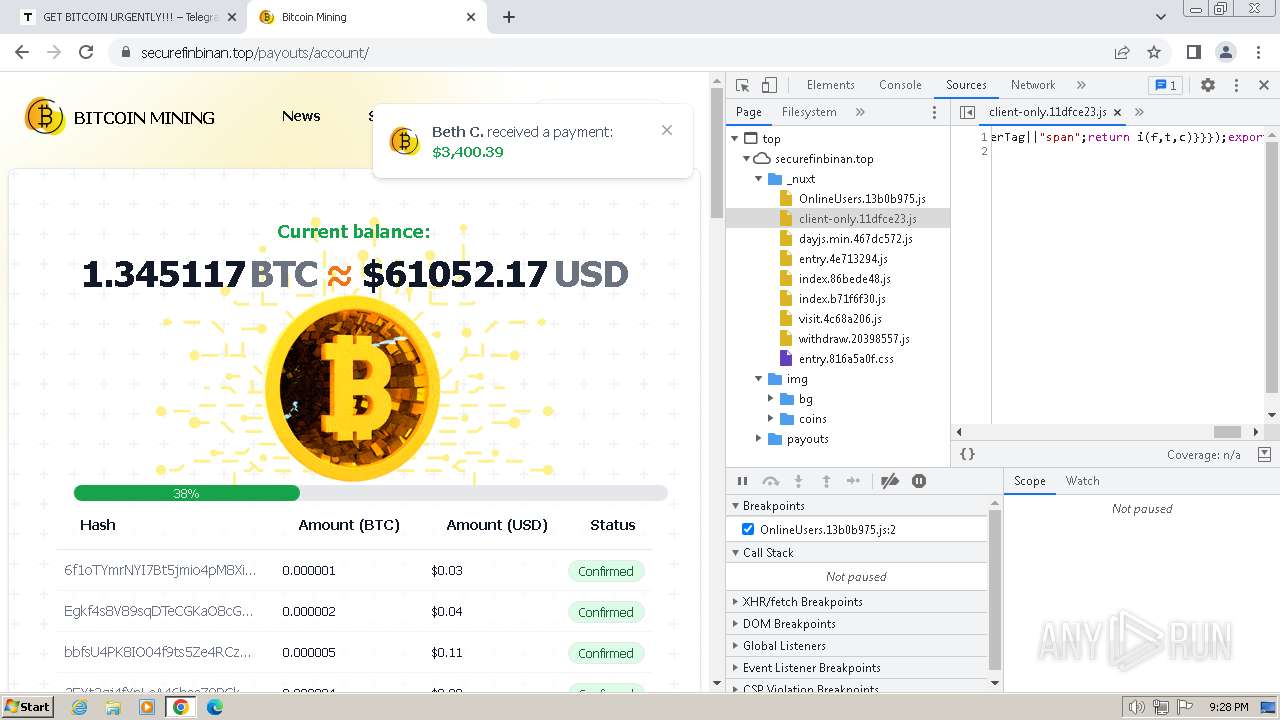This screenshot has width=1280, height=720.
Task: Open the Sources navigator three-dot menu
Action: pos(935,112)
